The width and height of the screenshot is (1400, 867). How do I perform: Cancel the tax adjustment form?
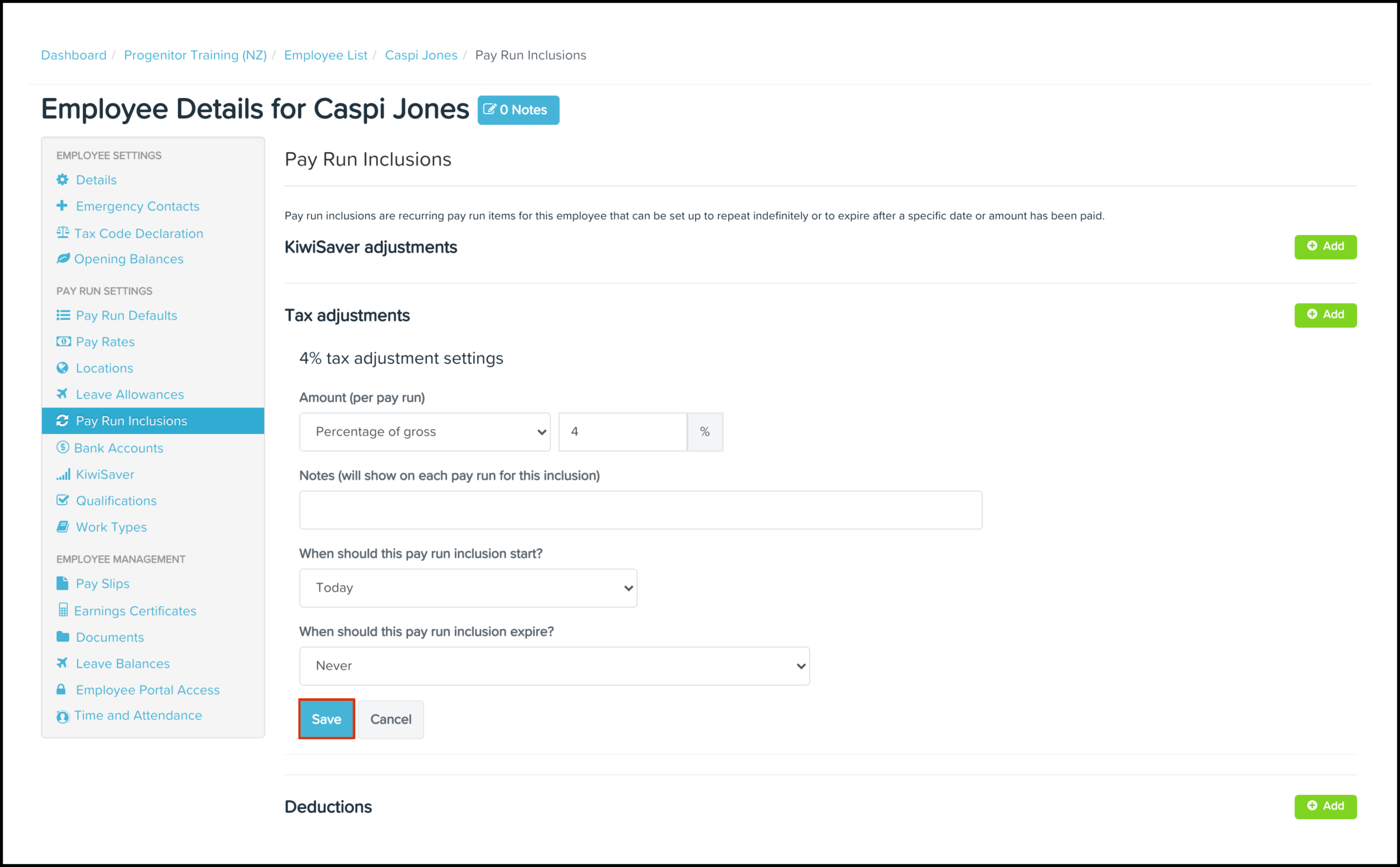click(x=391, y=719)
